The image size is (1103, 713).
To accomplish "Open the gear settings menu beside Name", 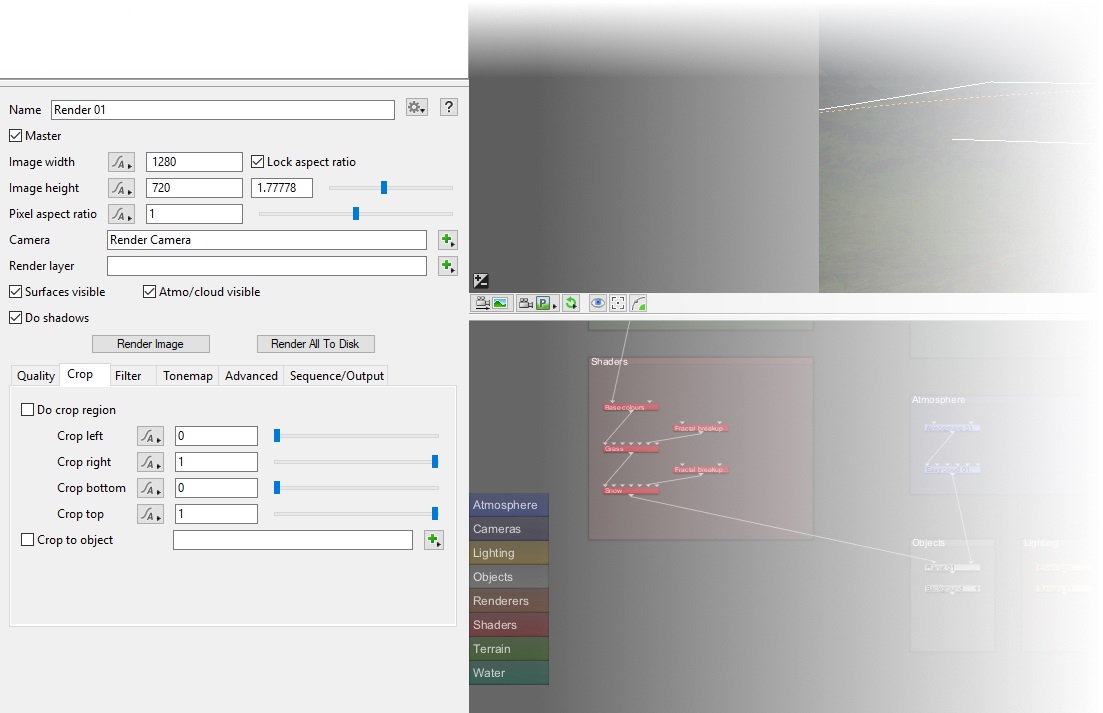I will pyautogui.click(x=416, y=108).
